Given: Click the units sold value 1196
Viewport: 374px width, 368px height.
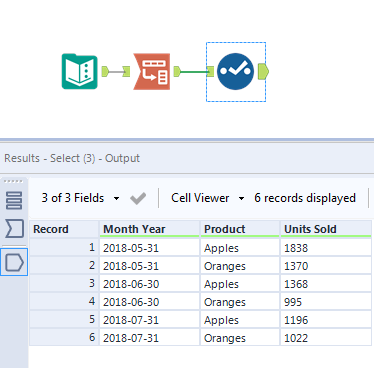Looking at the screenshot, I should pyautogui.click(x=326, y=320).
